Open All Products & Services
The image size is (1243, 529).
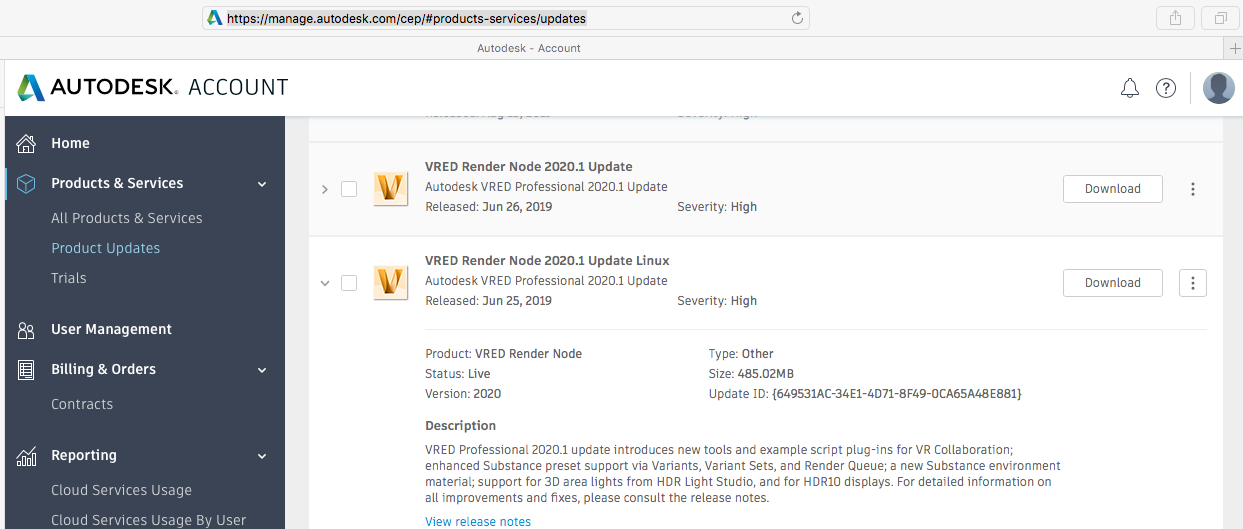[127, 218]
